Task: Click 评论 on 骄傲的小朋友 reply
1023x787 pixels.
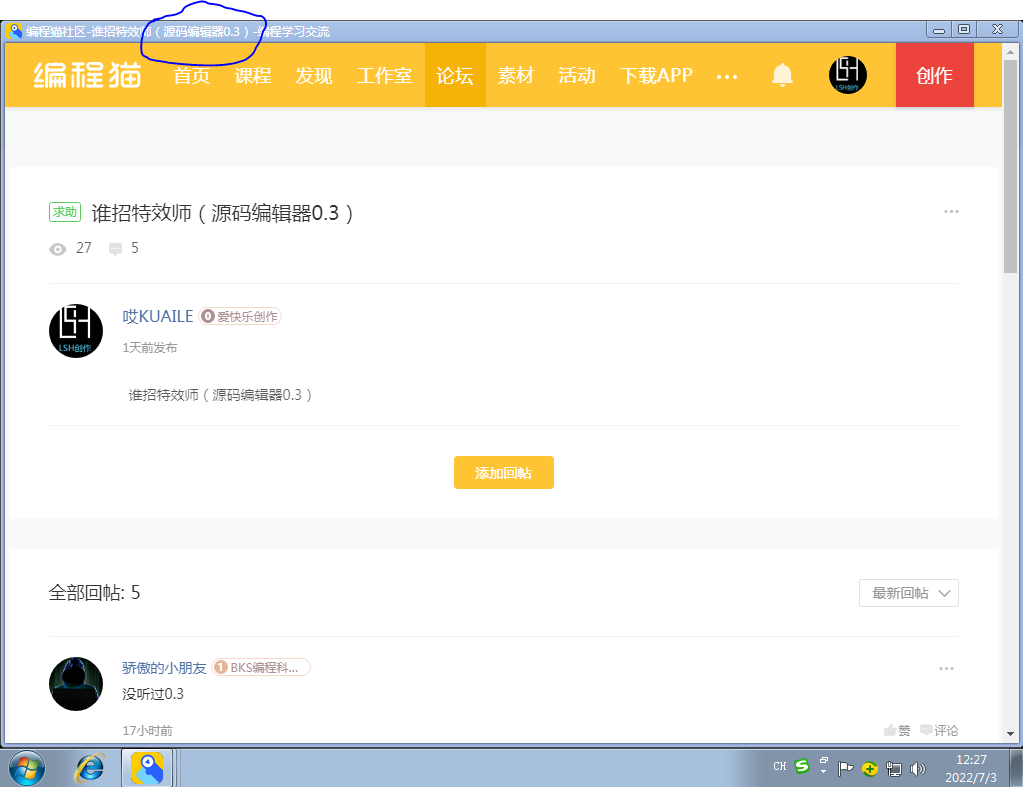Action: click(x=939, y=730)
